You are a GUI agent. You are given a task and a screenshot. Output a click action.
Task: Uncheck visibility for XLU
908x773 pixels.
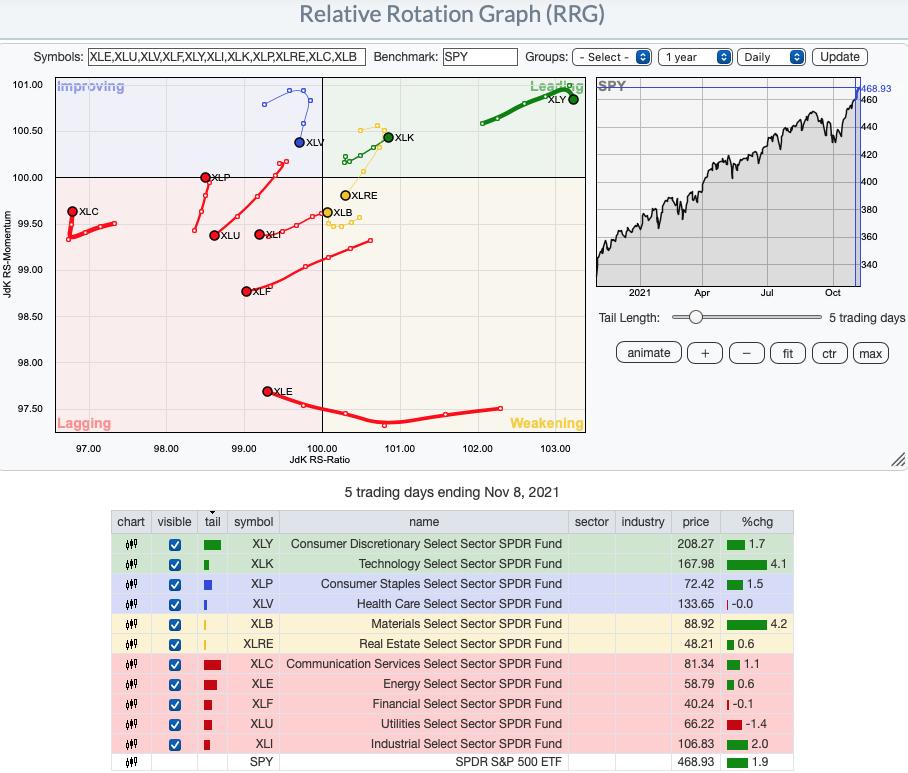point(174,724)
